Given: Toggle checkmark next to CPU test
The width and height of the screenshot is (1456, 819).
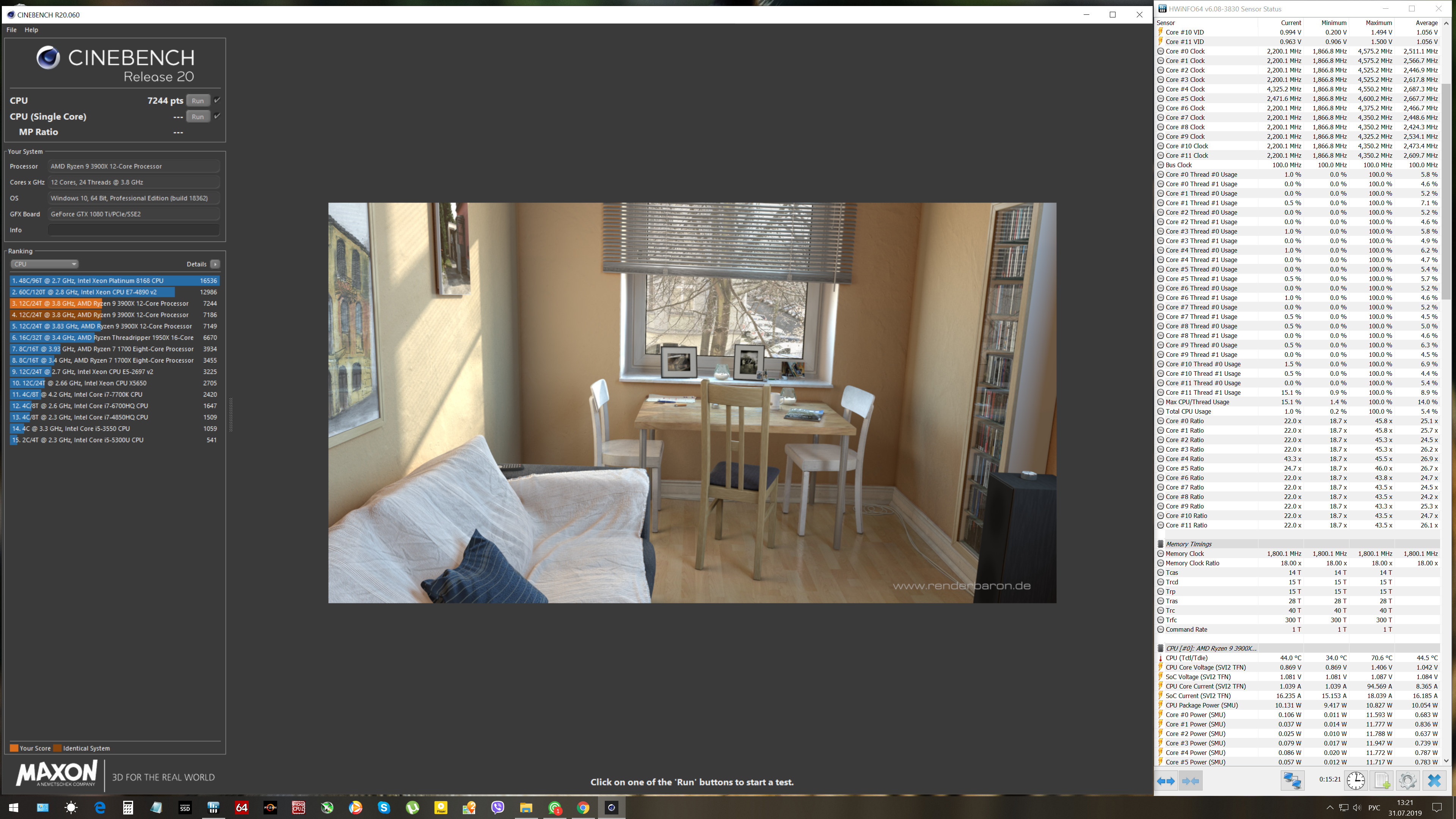Looking at the screenshot, I should click(x=217, y=100).
